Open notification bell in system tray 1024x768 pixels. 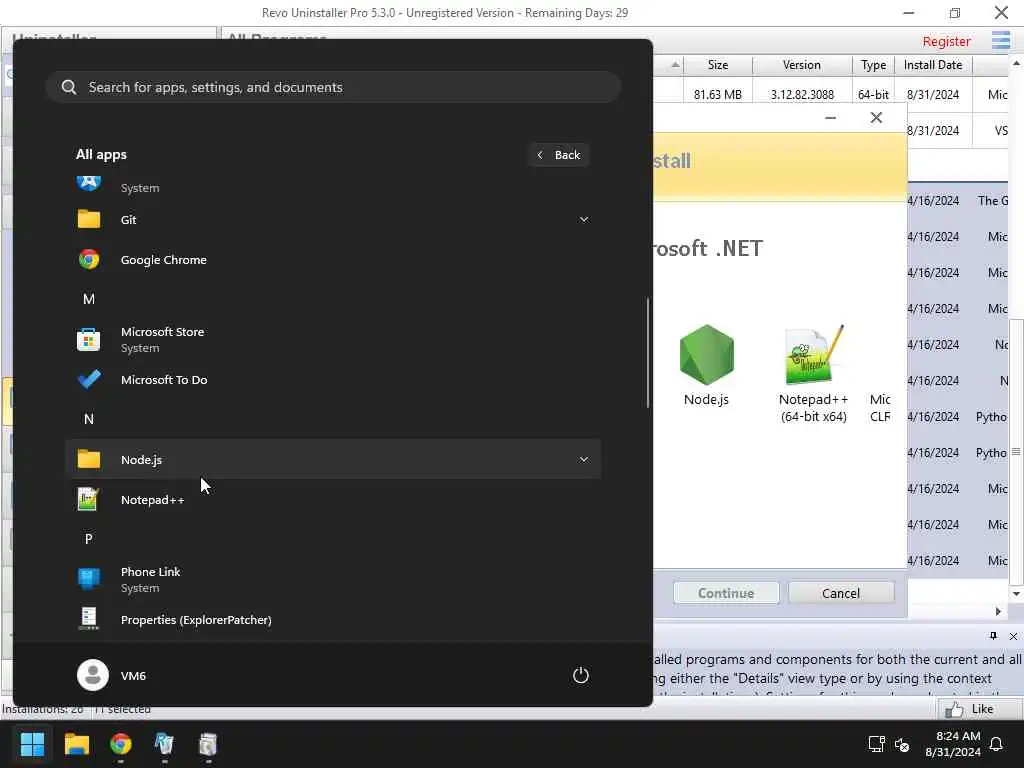point(997,744)
